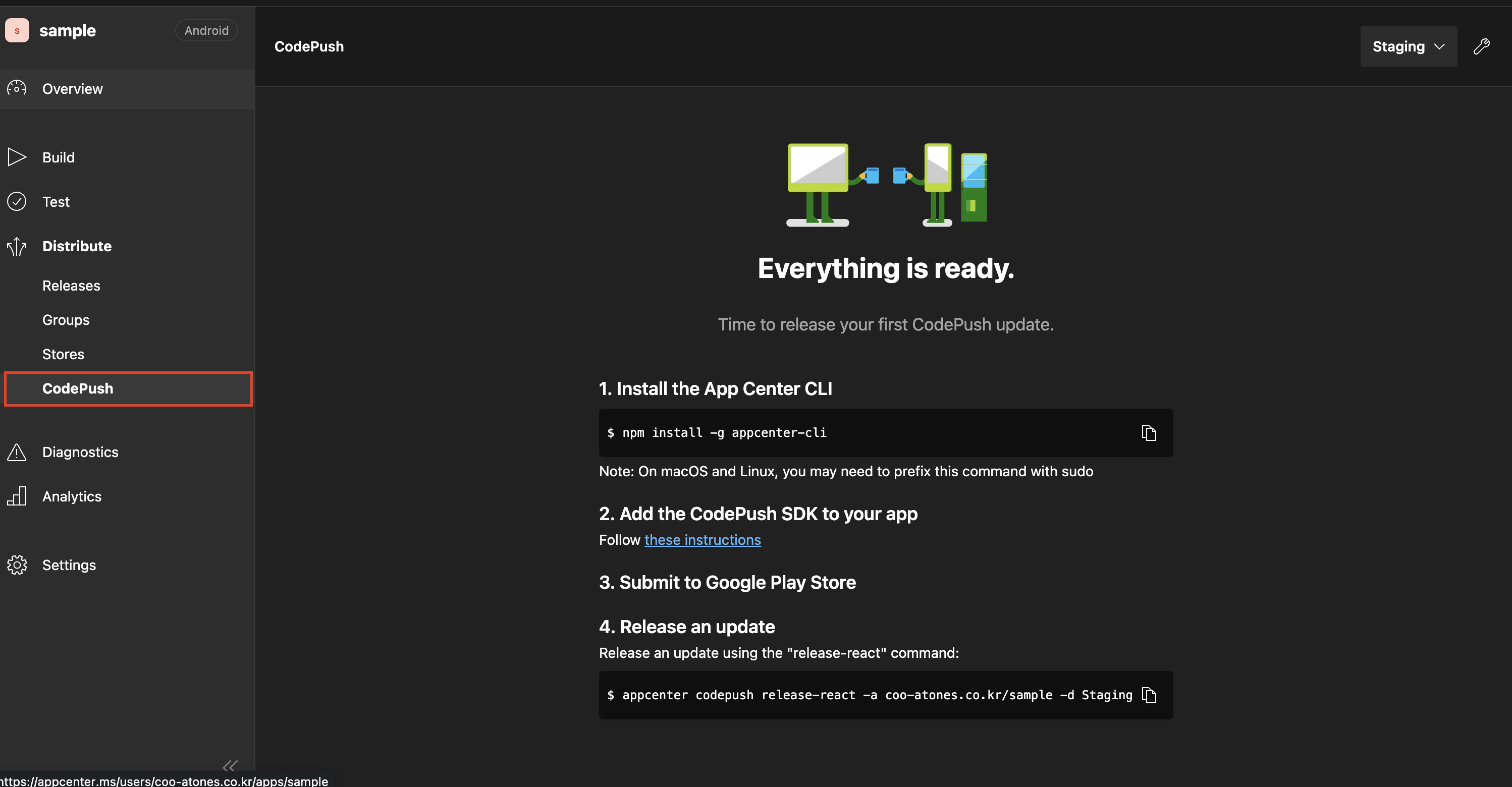Copy the release-react command
Image resolution: width=1512 pixels, height=787 pixels.
coord(1149,695)
